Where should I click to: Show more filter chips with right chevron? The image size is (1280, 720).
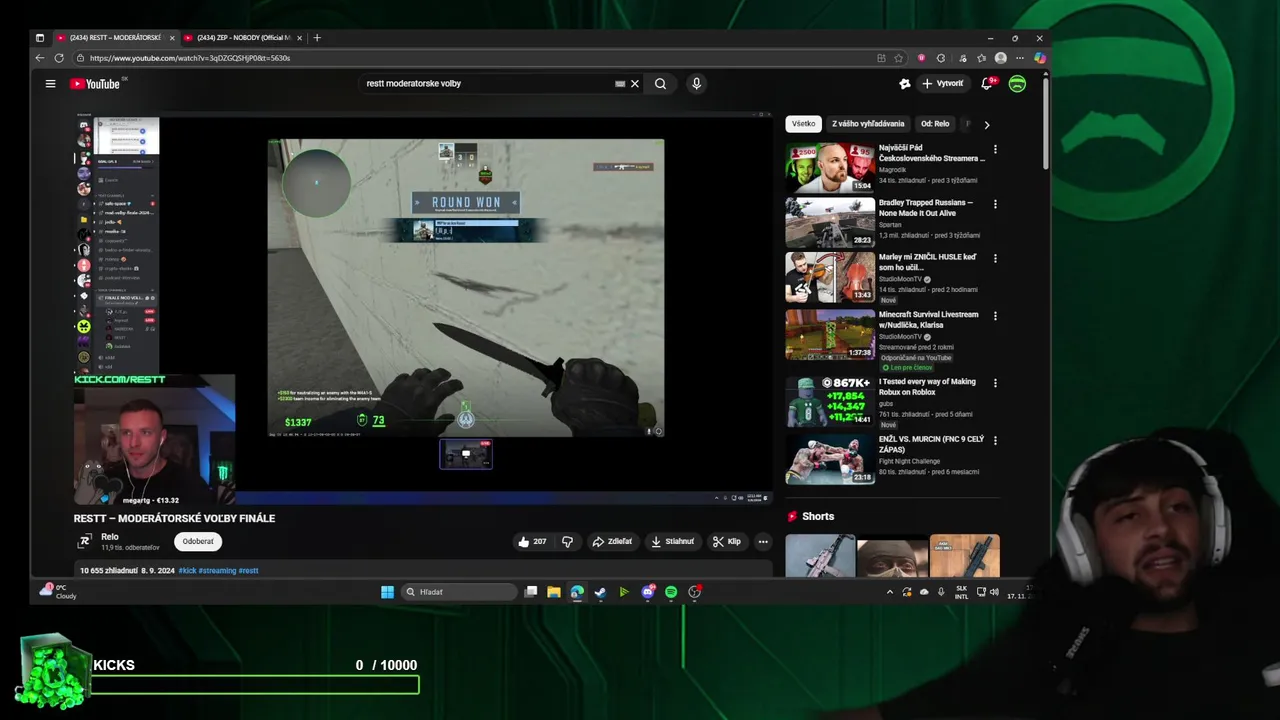tap(987, 125)
